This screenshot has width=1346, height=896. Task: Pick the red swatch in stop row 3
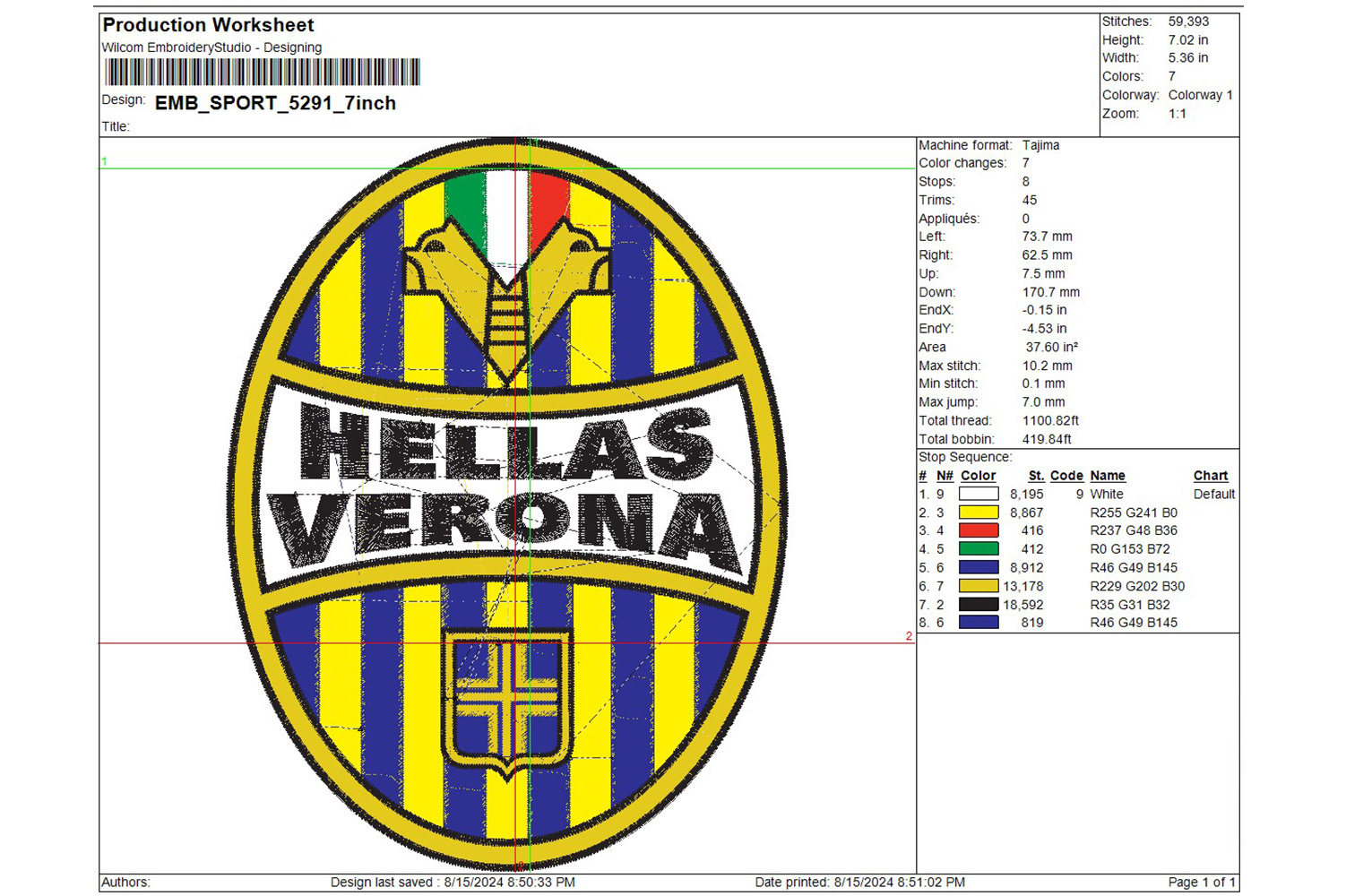coord(979,530)
